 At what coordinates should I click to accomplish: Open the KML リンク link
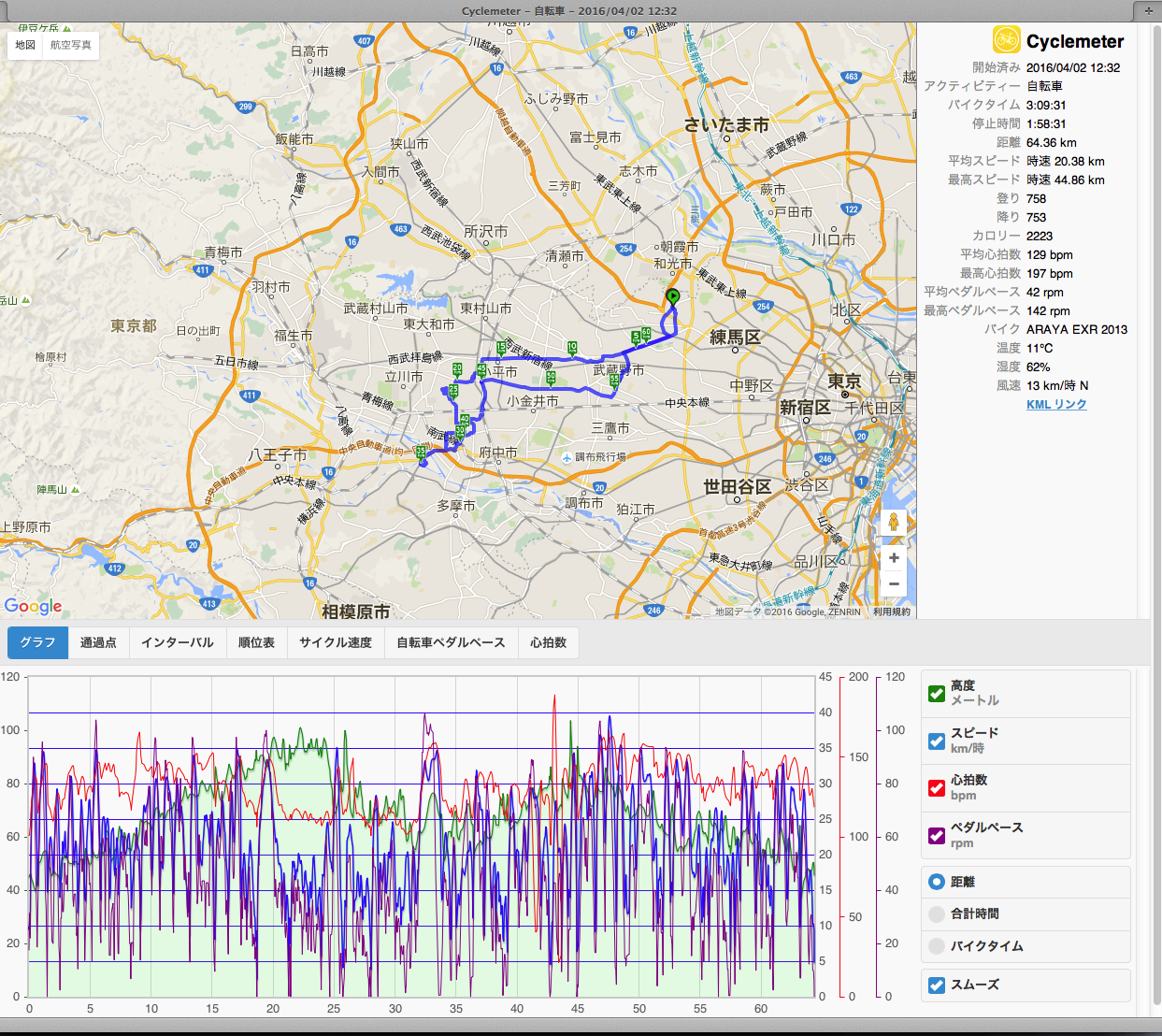click(1056, 404)
